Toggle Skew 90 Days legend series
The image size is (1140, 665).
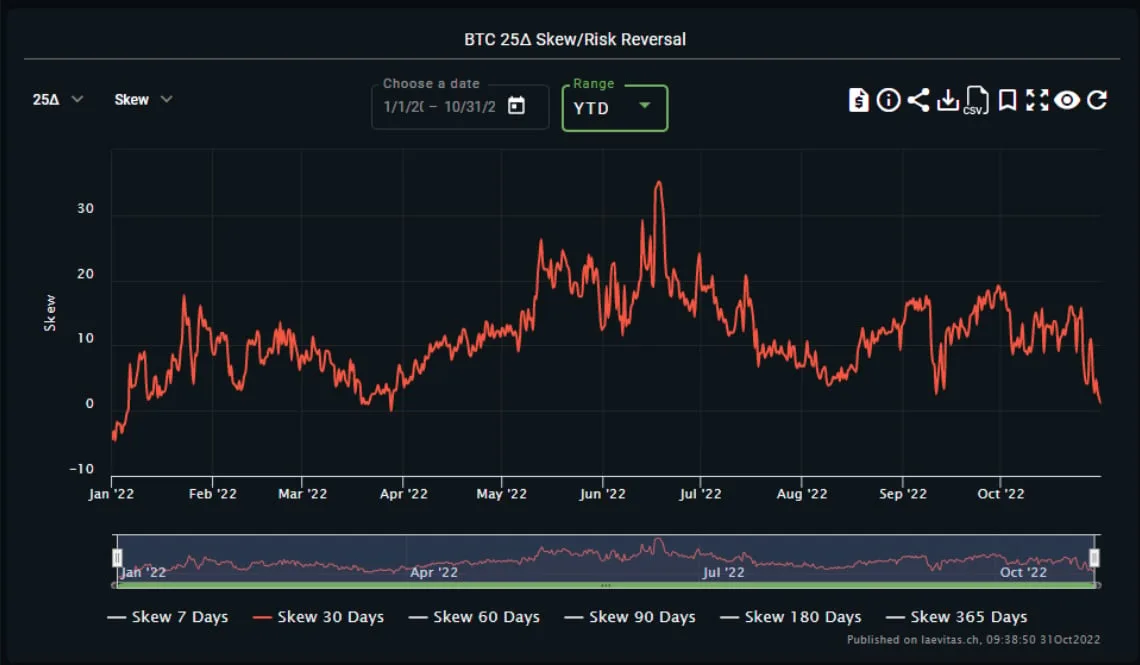[x=630, y=617]
